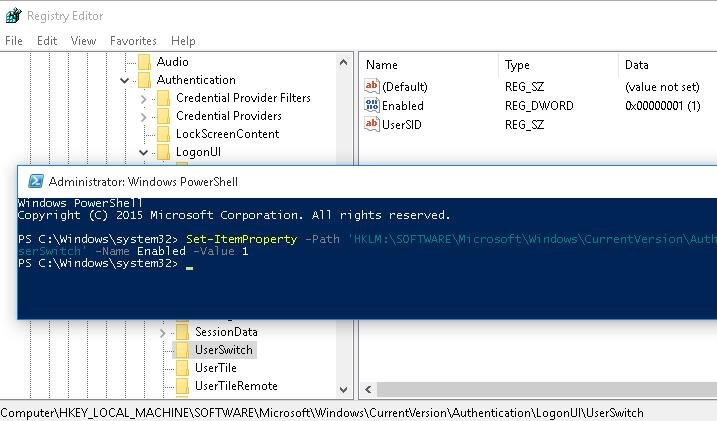This screenshot has width=717, height=421.
Task: Select the UserTile key label
Action: point(216,368)
